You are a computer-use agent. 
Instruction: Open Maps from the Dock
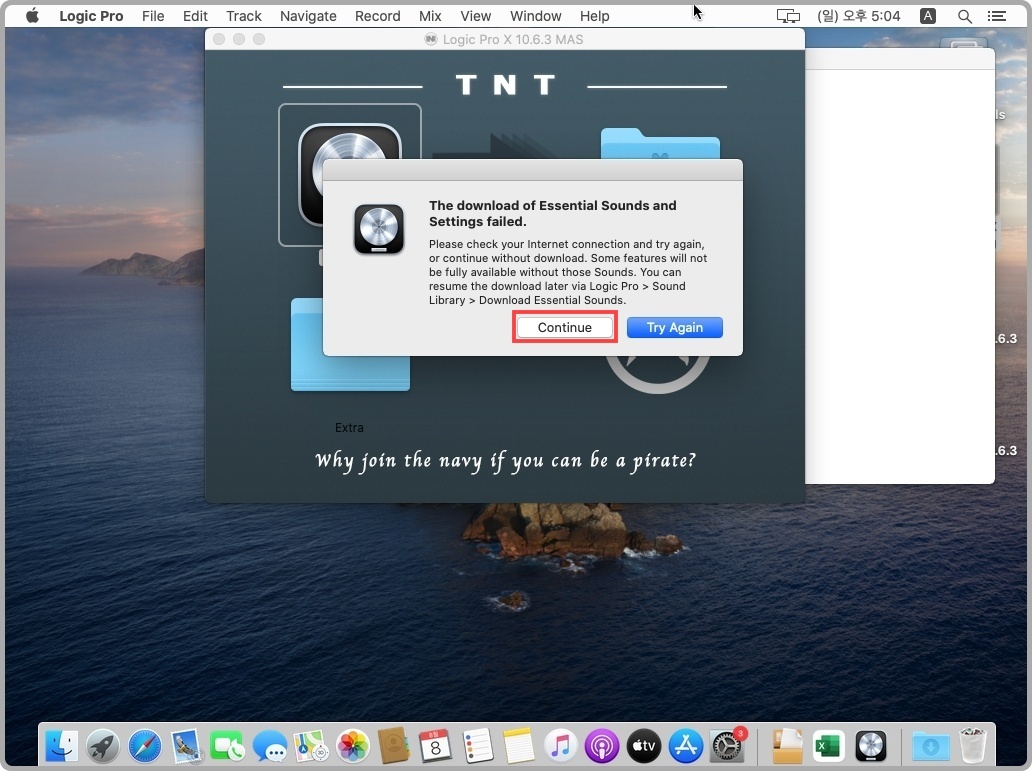click(x=311, y=746)
